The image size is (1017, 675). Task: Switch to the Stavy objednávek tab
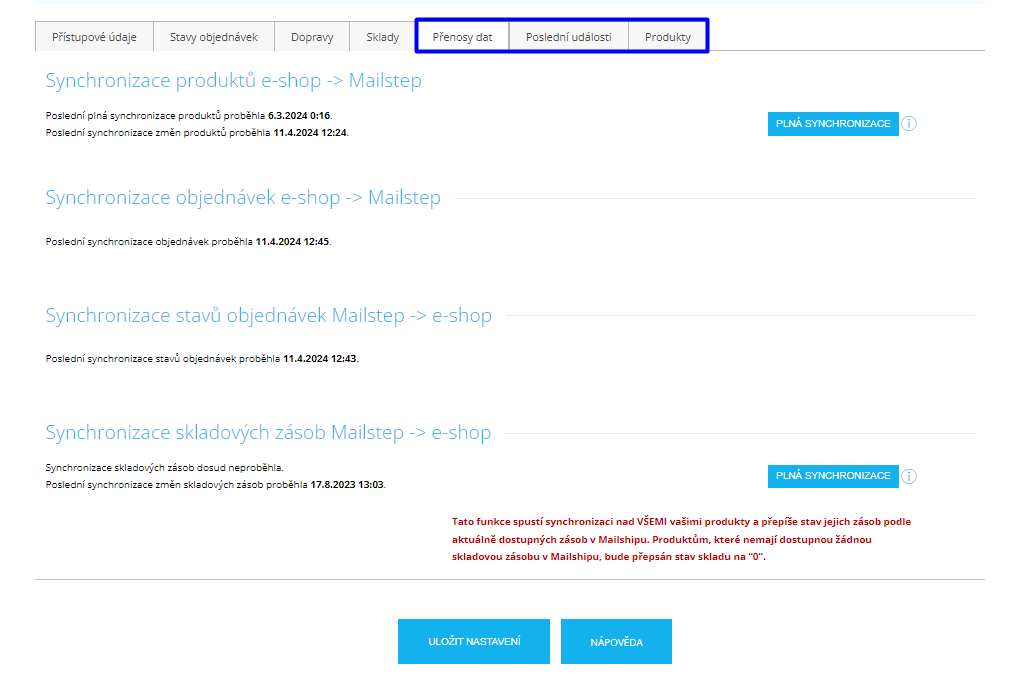point(213,37)
